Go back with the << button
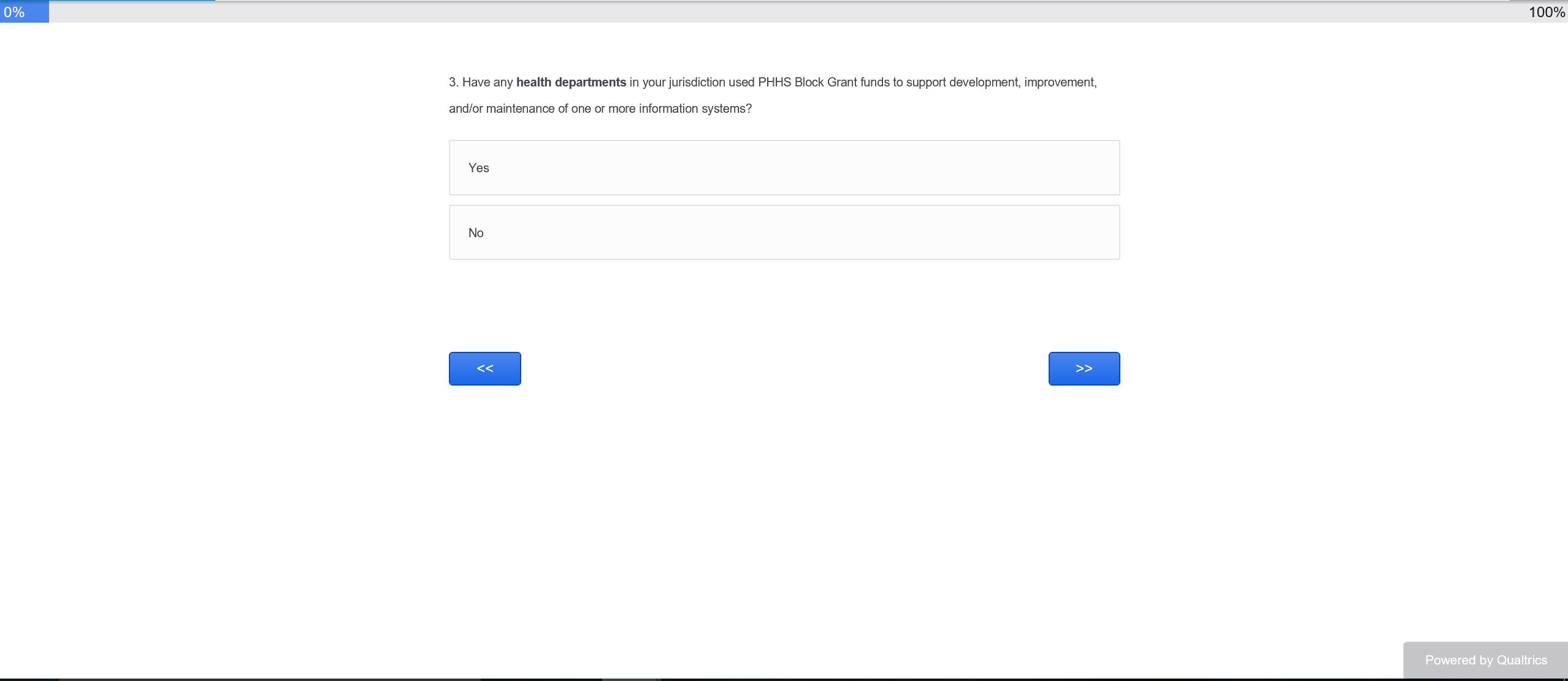This screenshot has width=1568, height=681. click(484, 368)
